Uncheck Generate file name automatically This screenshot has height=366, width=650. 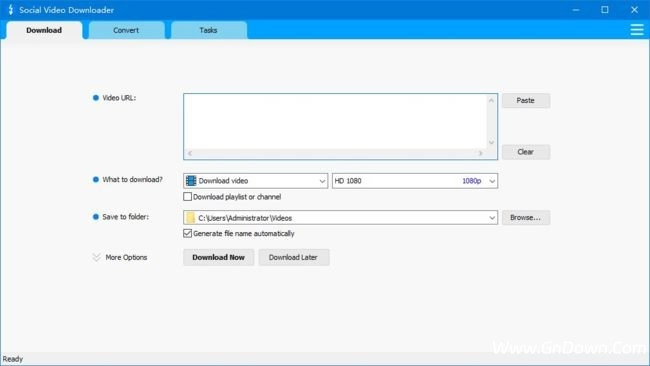coord(187,233)
